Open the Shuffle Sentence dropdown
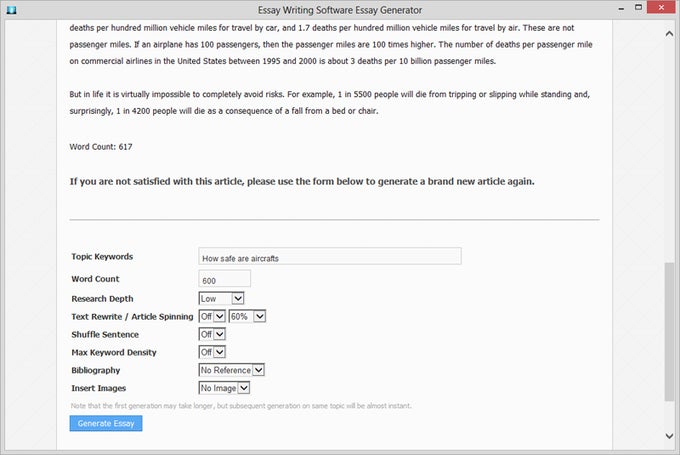Image resolution: width=680 pixels, height=455 pixels. pyautogui.click(x=212, y=334)
